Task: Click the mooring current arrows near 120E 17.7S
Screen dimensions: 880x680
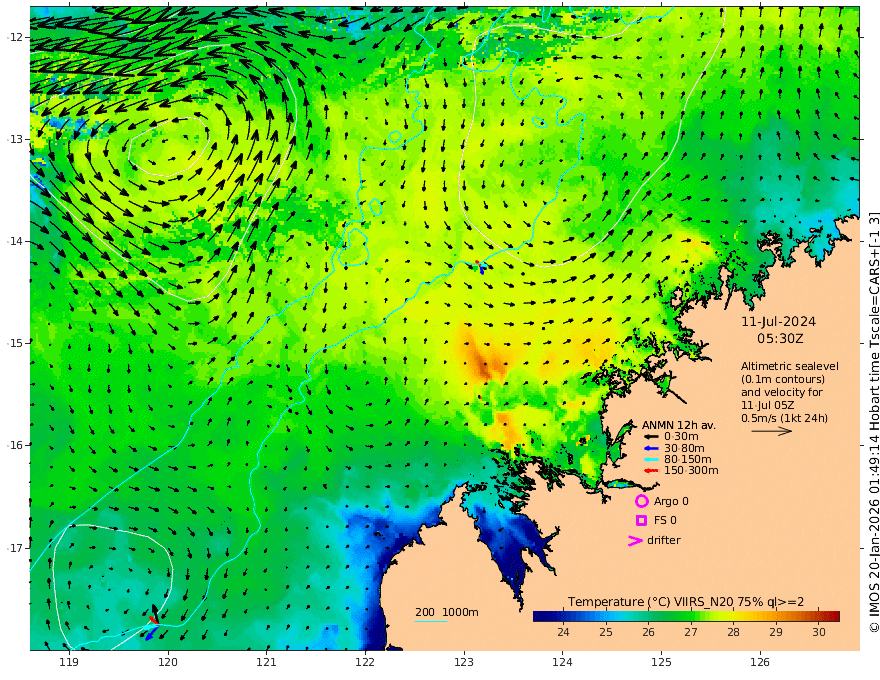Action: click(x=153, y=622)
